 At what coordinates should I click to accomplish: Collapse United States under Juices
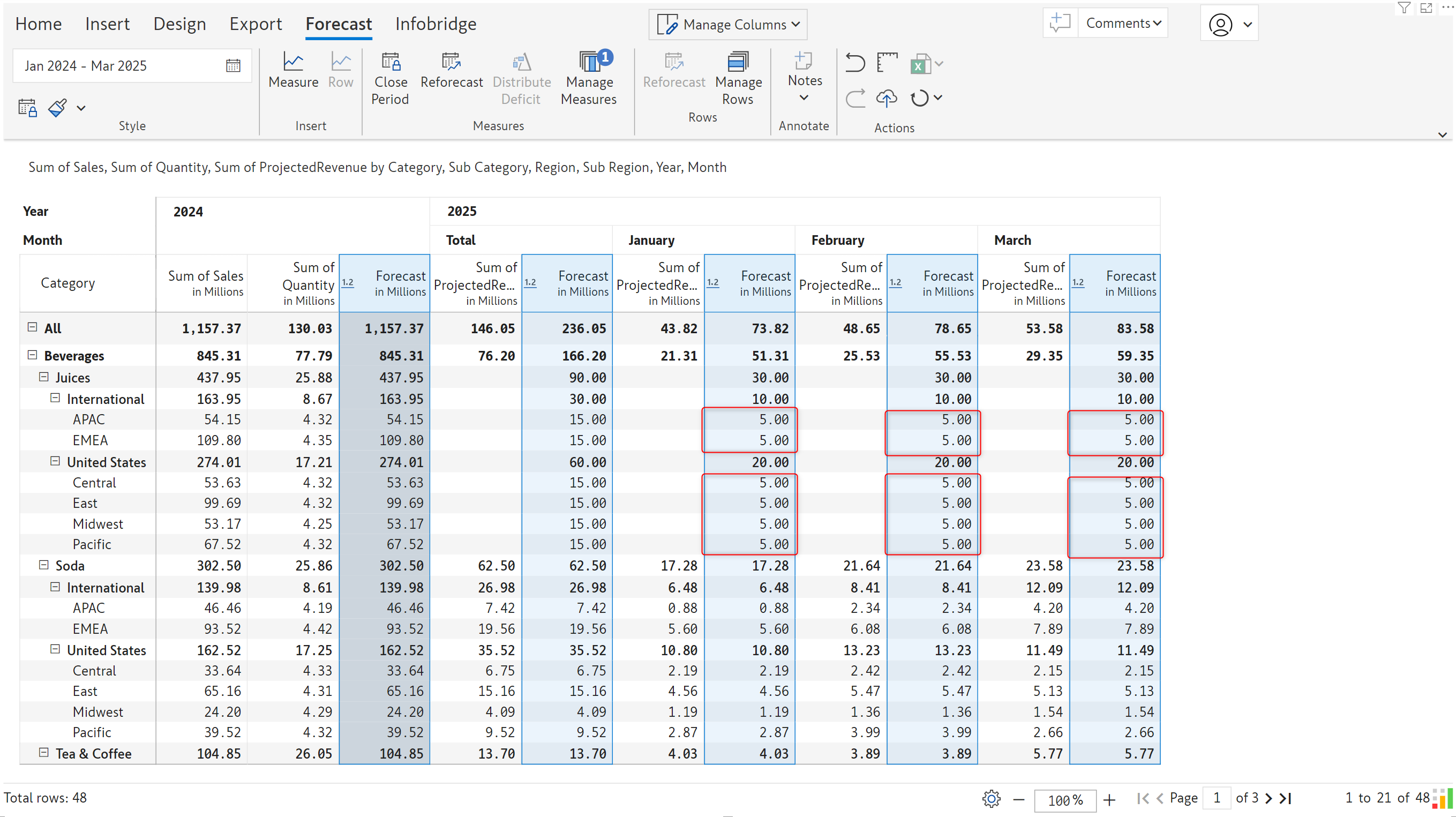click(x=55, y=461)
